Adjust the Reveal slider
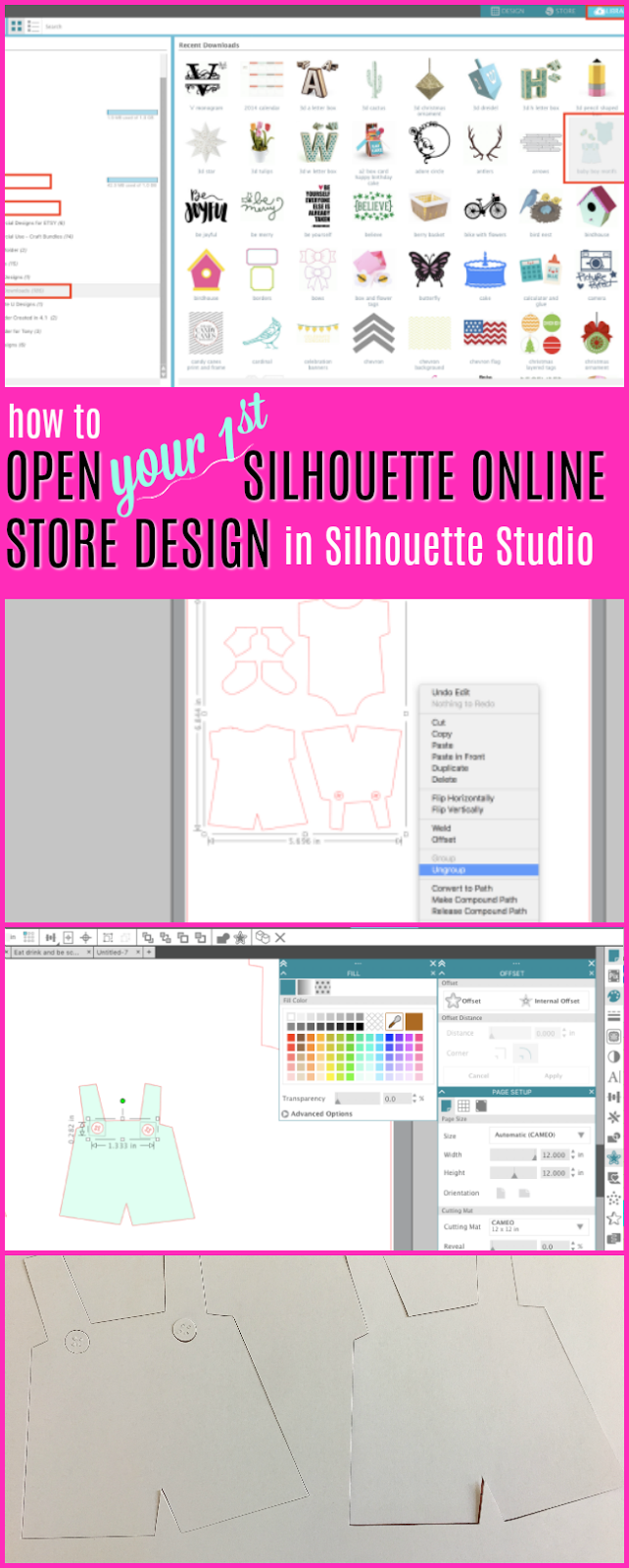Viewport: 629px width, 1568px height. pyautogui.click(x=511, y=1246)
